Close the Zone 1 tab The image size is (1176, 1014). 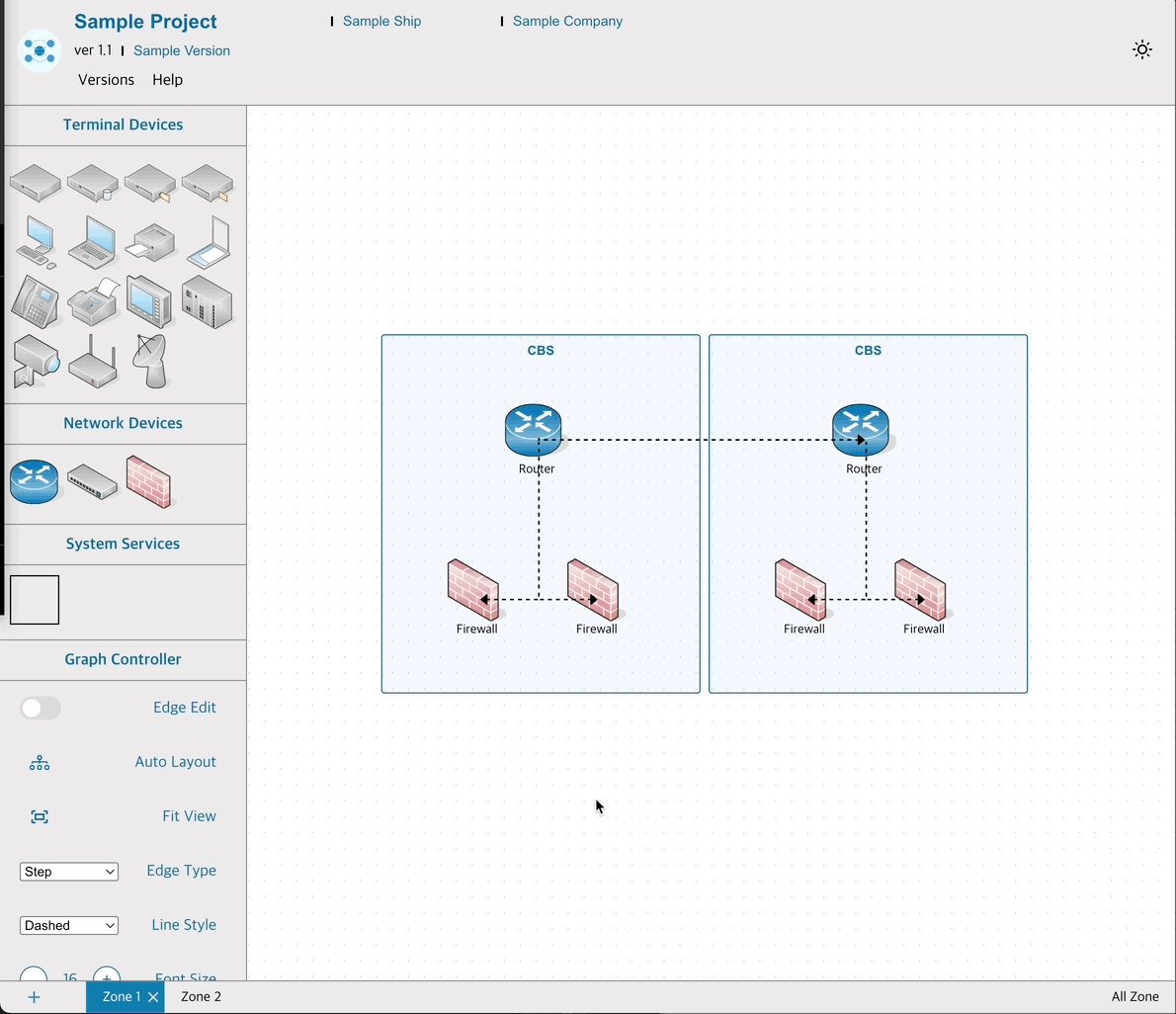point(153,997)
